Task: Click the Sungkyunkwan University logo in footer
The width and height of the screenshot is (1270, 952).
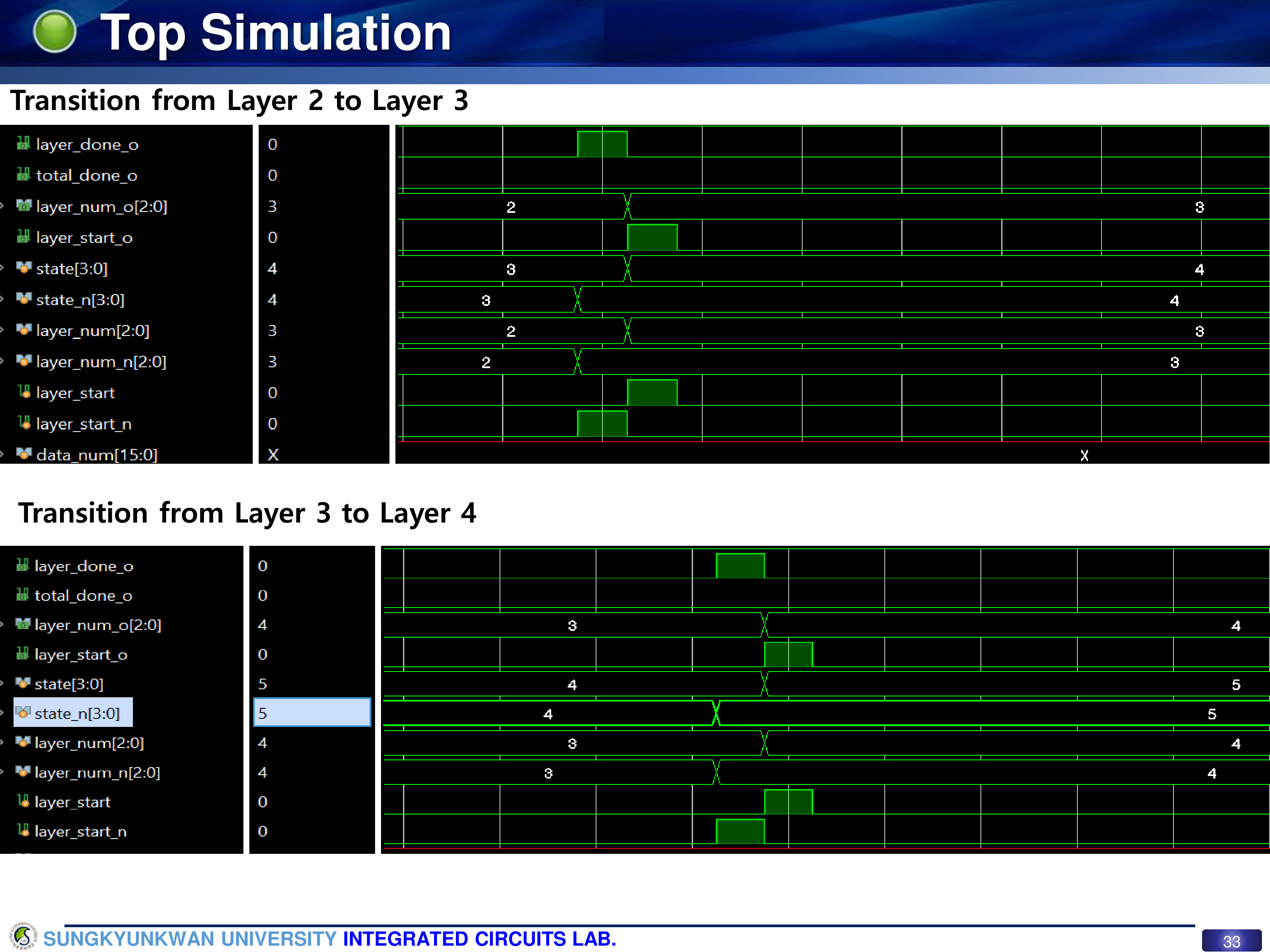Action: click(x=23, y=936)
